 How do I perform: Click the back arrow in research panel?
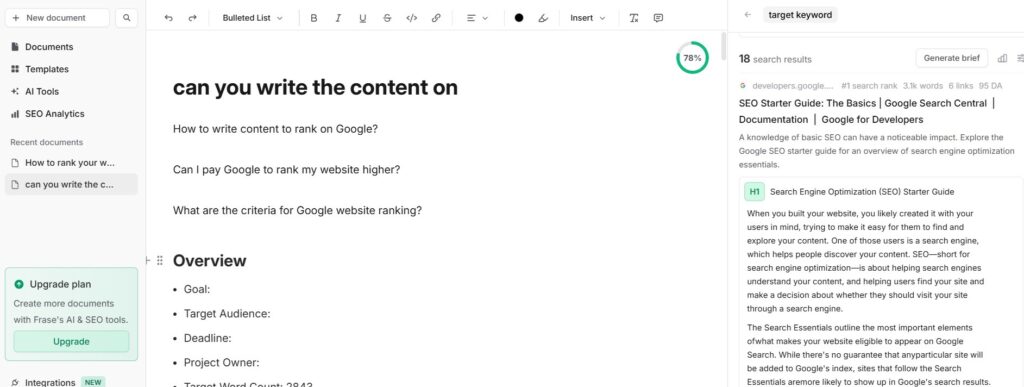pos(748,14)
